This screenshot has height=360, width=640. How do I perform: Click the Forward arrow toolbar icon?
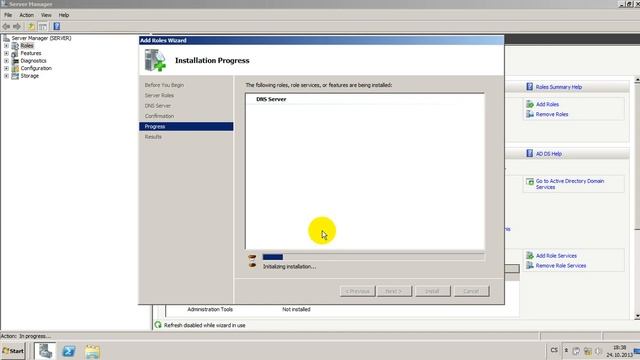pyautogui.click(x=17, y=27)
